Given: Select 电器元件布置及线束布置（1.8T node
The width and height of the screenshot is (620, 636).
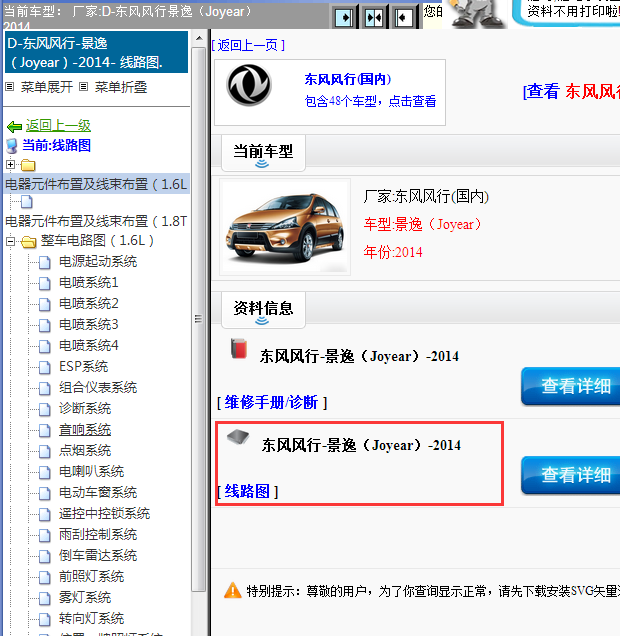Looking at the screenshot, I should [96, 221].
